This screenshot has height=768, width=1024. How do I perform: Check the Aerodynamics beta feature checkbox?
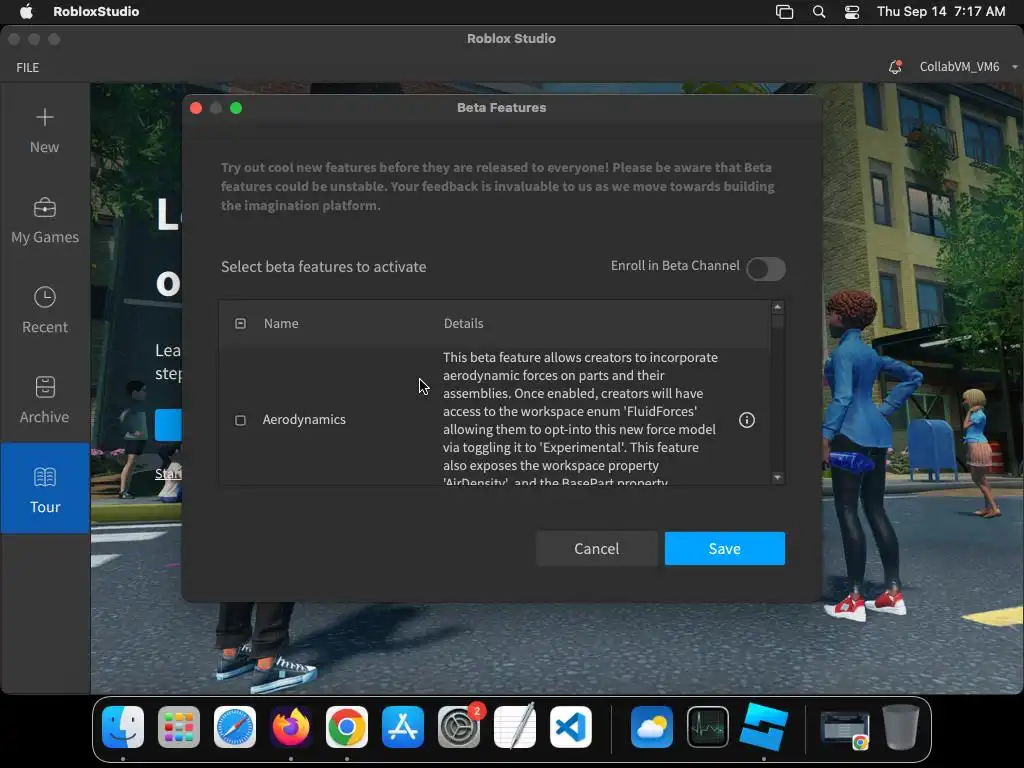click(x=240, y=420)
